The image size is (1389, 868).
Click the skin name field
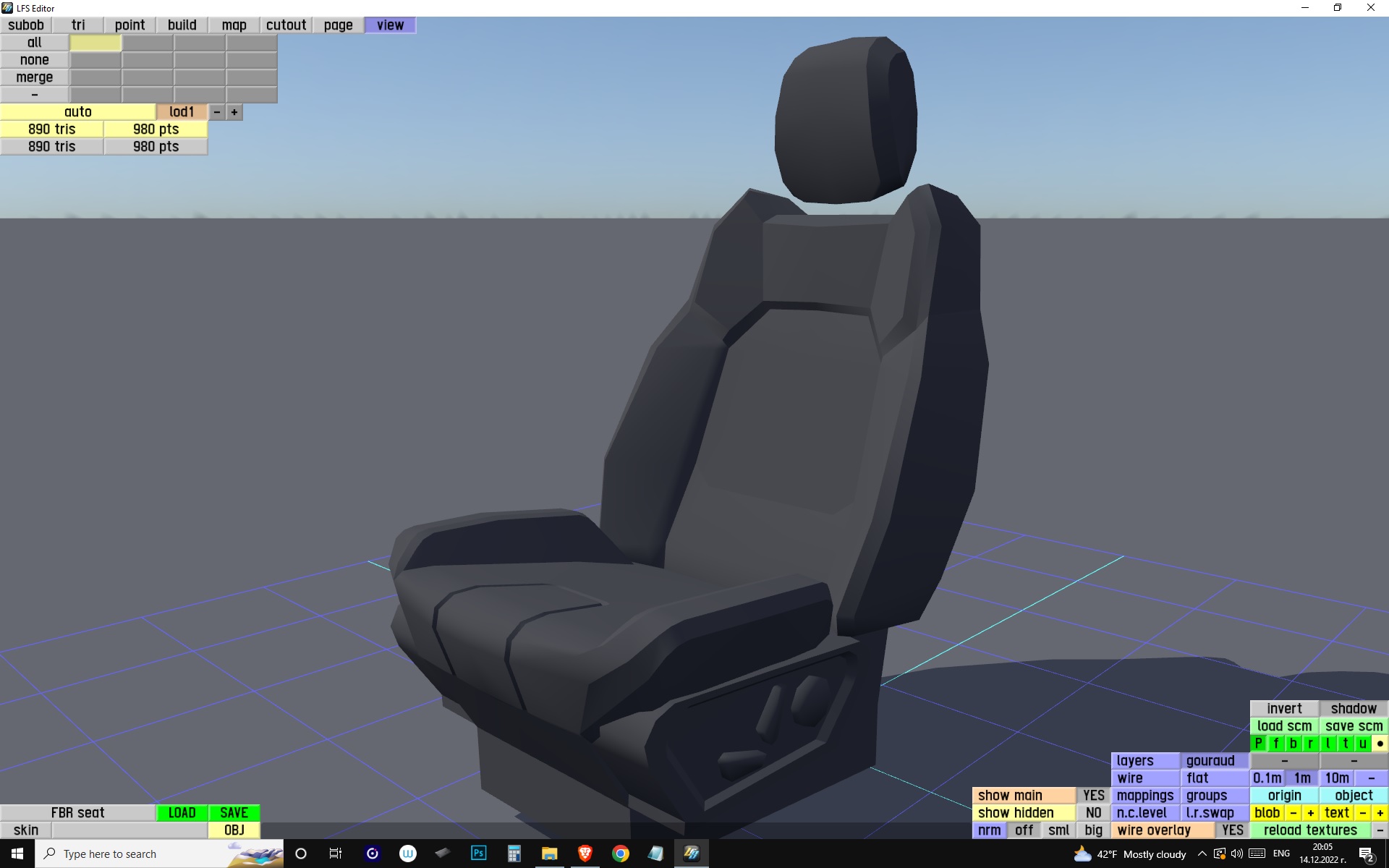point(129,830)
